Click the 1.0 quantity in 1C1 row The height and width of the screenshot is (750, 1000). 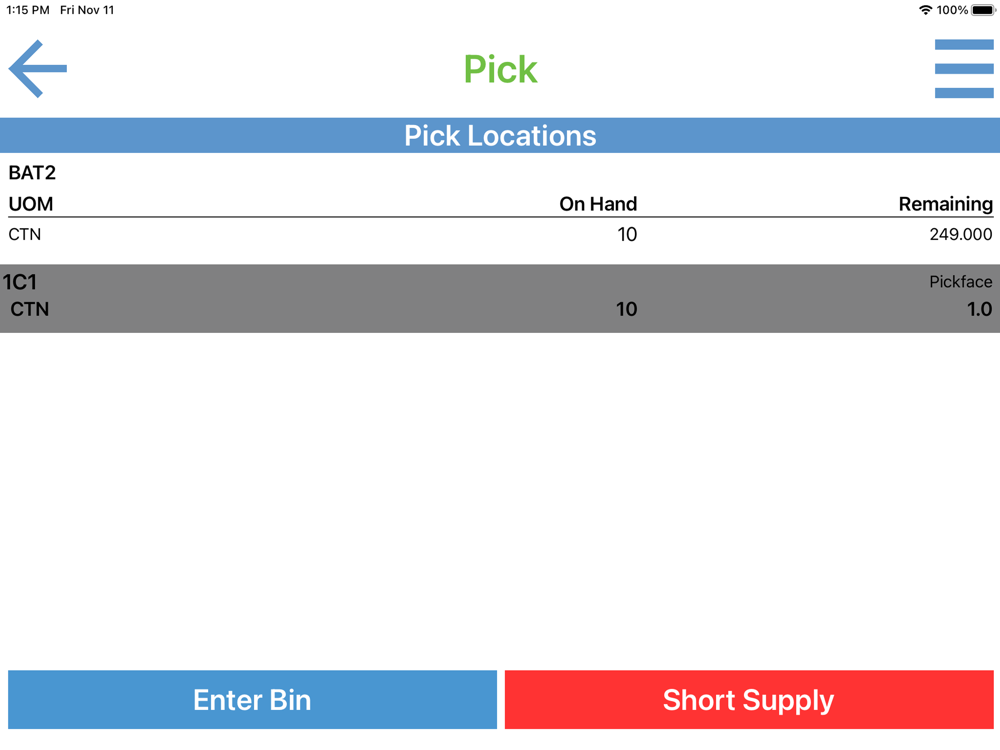pyautogui.click(x=979, y=309)
